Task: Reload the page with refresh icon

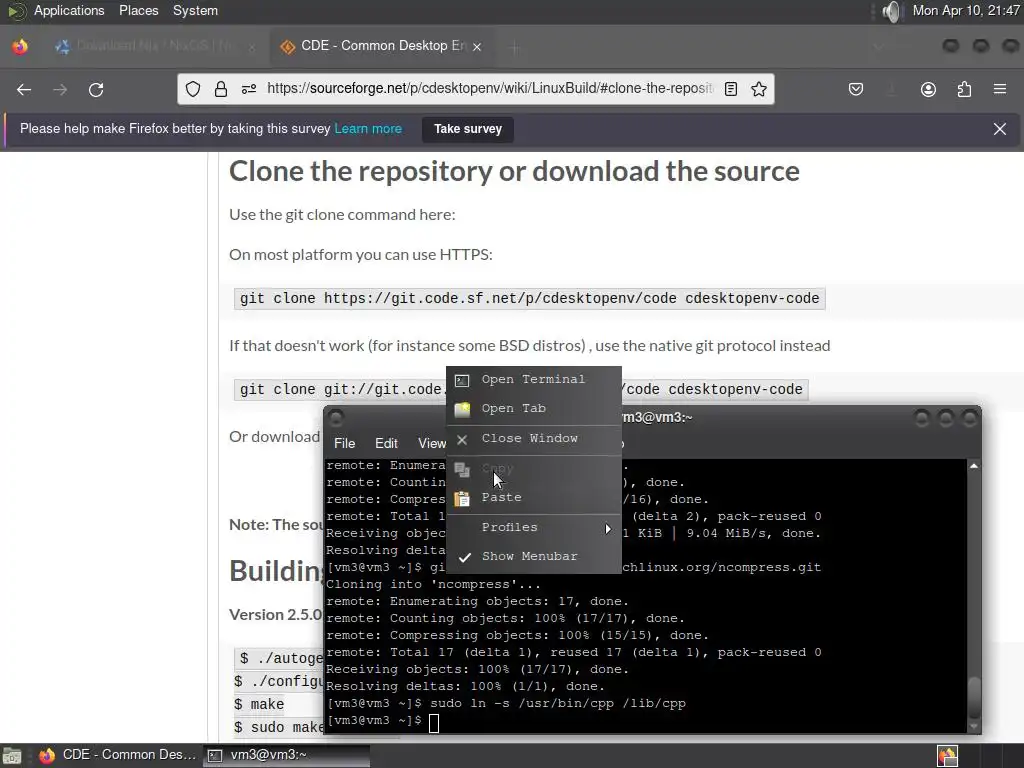Action: point(96,89)
